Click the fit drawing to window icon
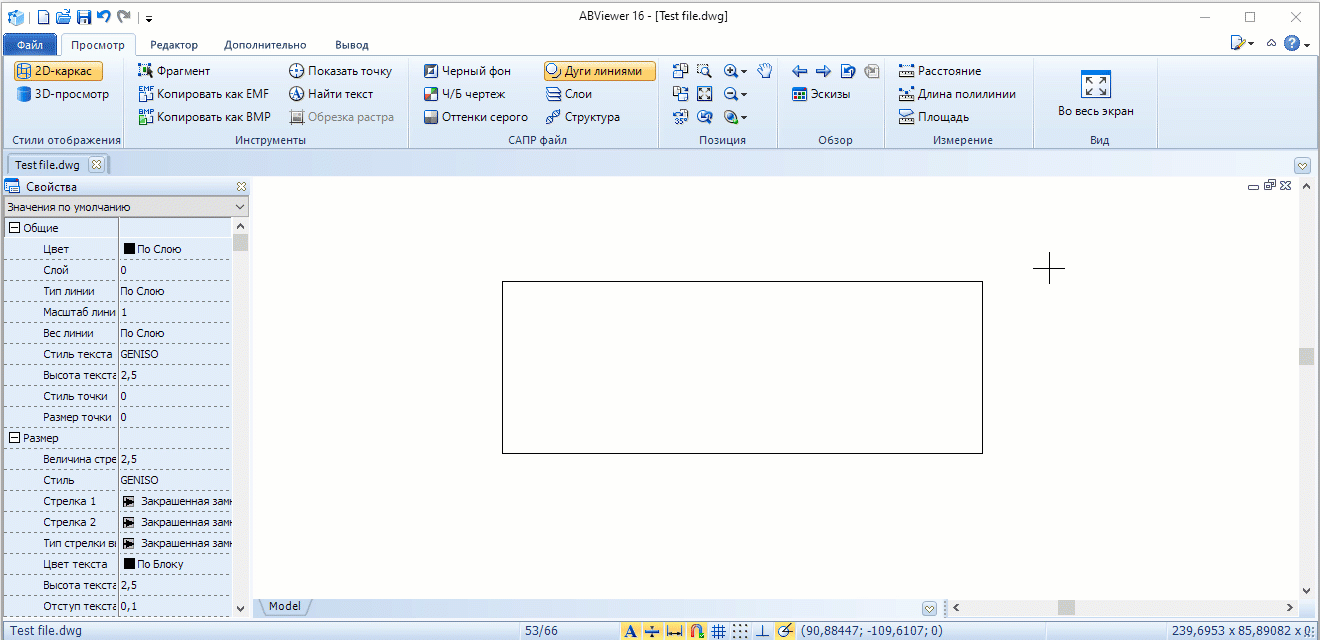The image size is (1320, 640). click(704, 94)
